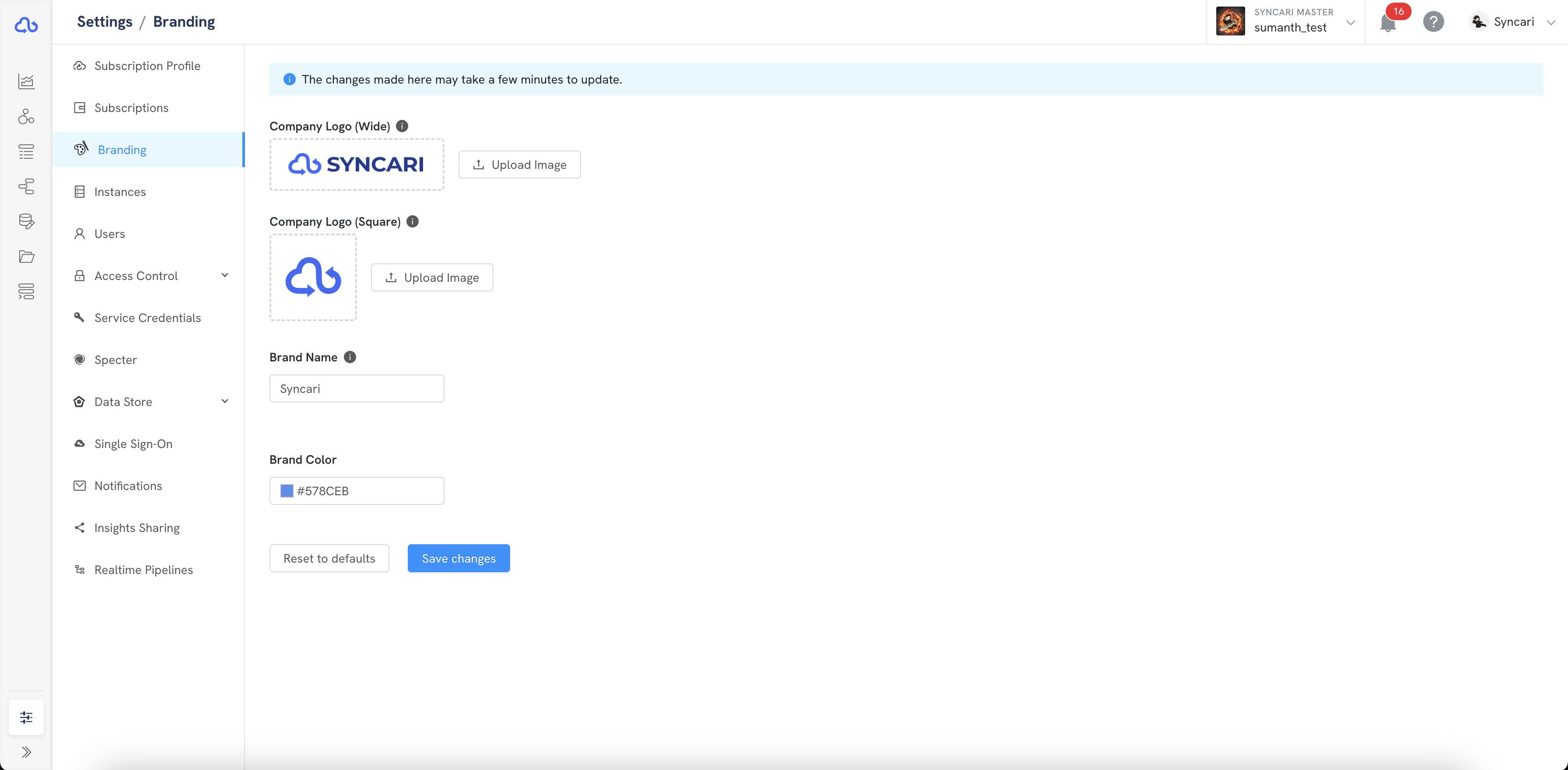Click the Save changes button

tap(459, 558)
